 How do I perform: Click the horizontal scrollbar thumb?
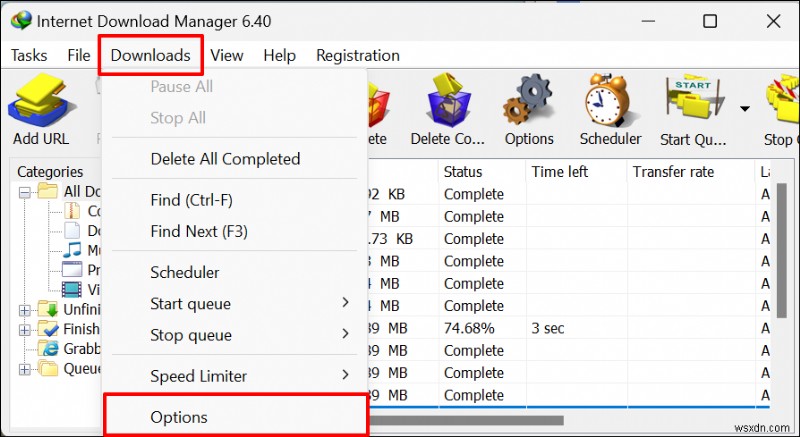pos(465,420)
